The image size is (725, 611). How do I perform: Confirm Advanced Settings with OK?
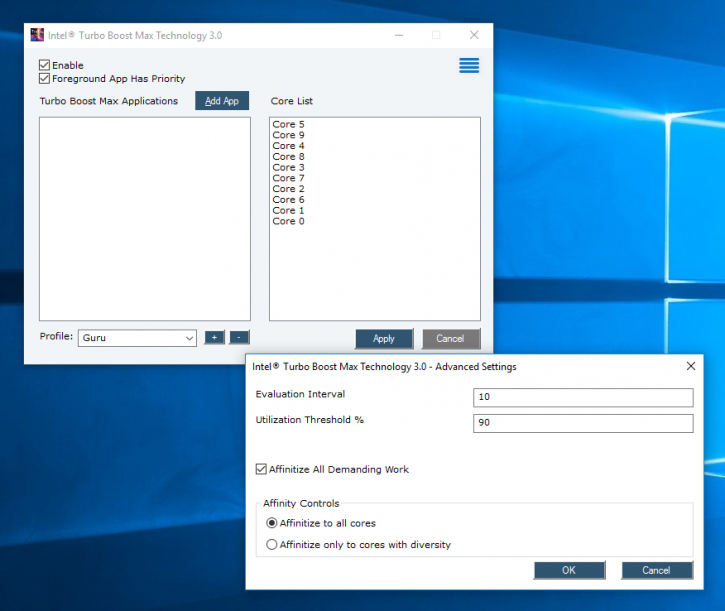coord(569,570)
